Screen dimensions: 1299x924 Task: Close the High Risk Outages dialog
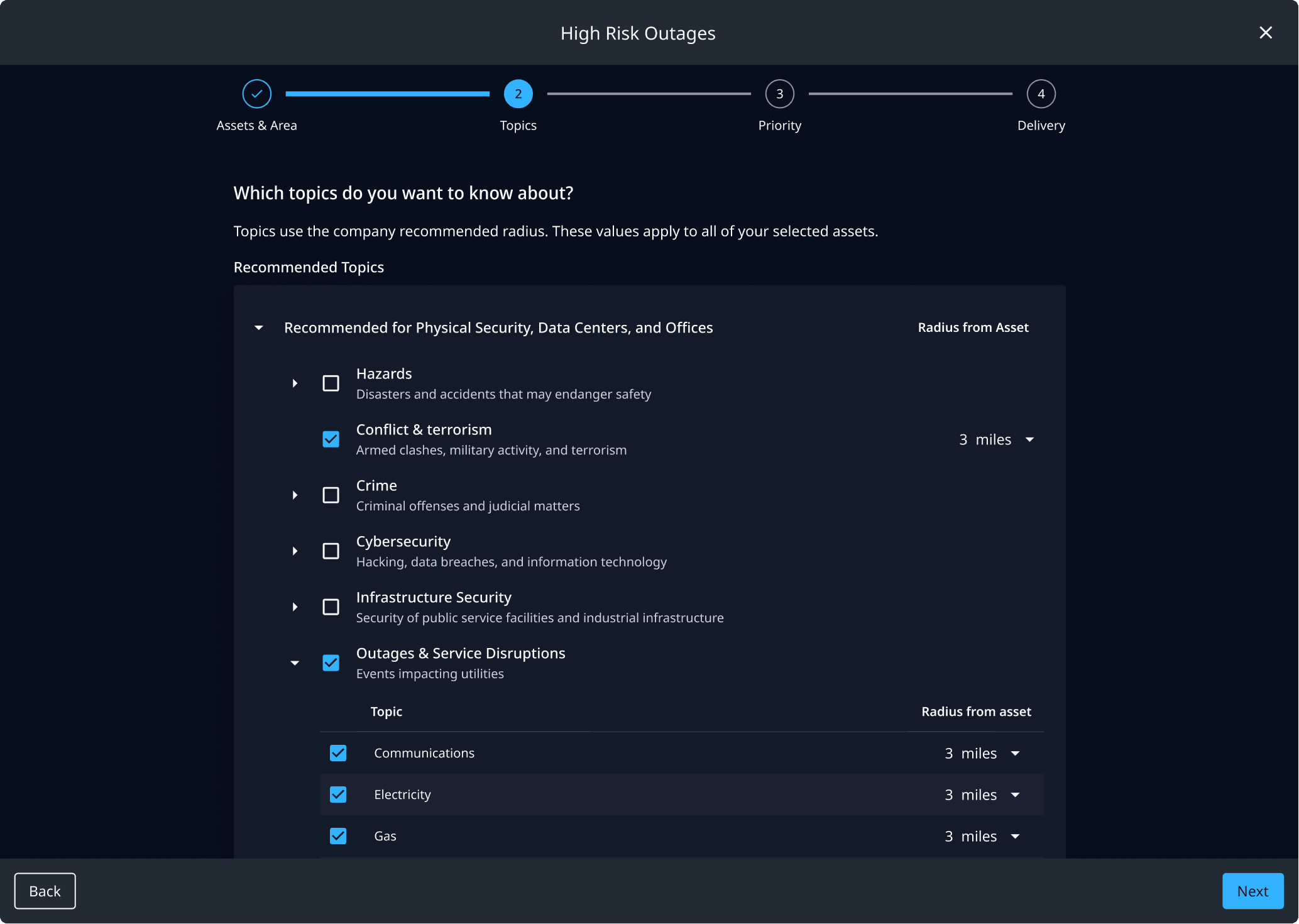(1265, 33)
